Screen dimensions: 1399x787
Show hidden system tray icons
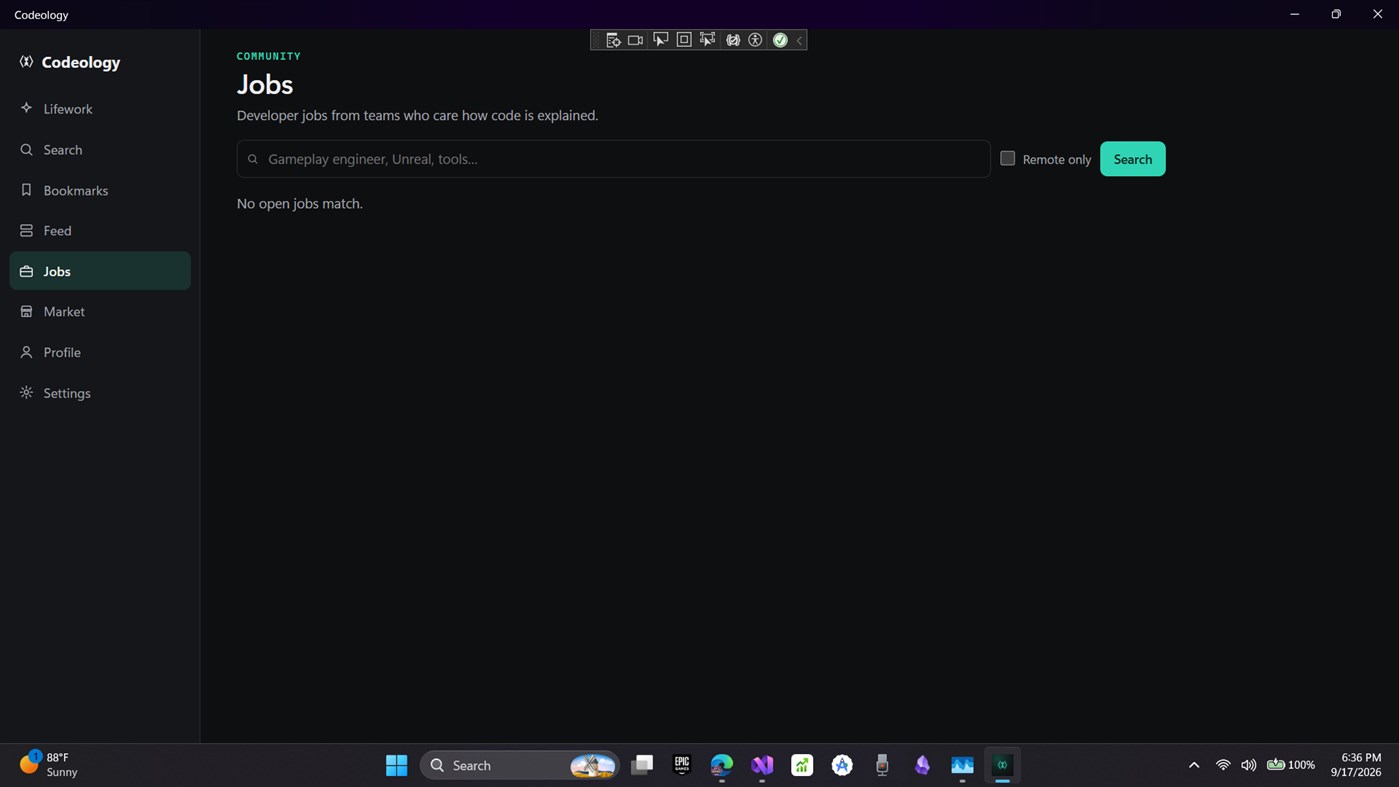click(x=1193, y=765)
